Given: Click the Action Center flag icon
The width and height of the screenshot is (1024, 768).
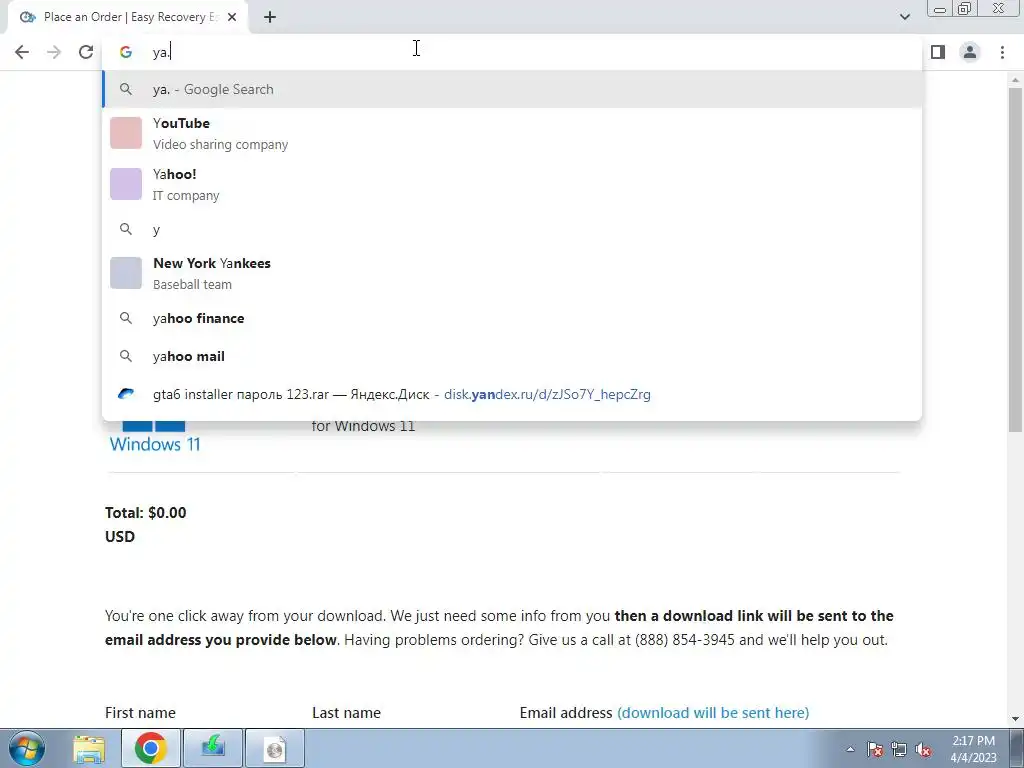Looking at the screenshot, I should click(x=875, y=749).
